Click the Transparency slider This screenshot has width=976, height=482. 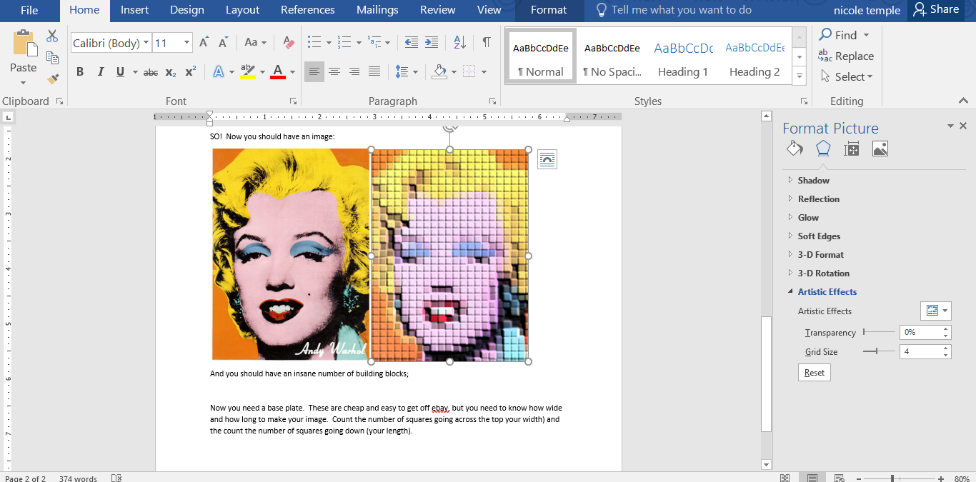click(878, 333)
